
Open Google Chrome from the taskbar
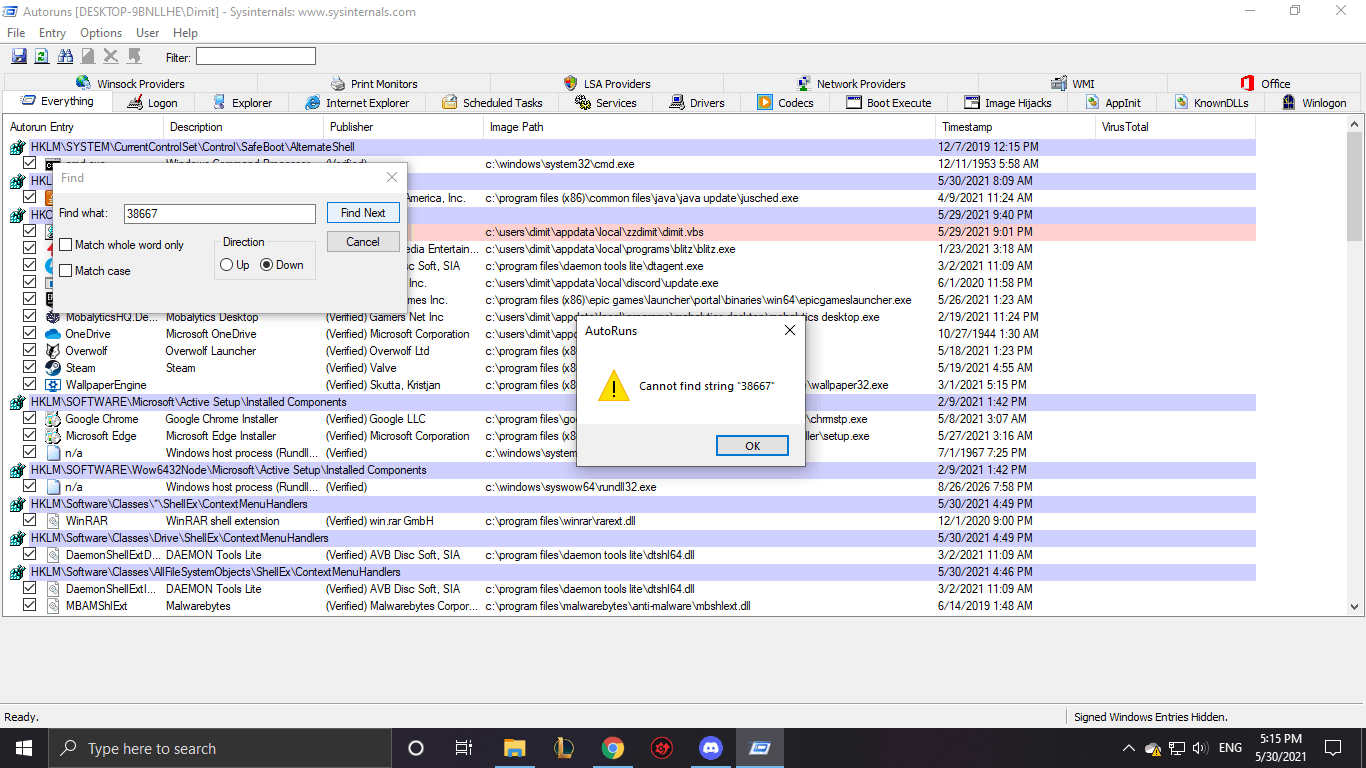[613, 748]
